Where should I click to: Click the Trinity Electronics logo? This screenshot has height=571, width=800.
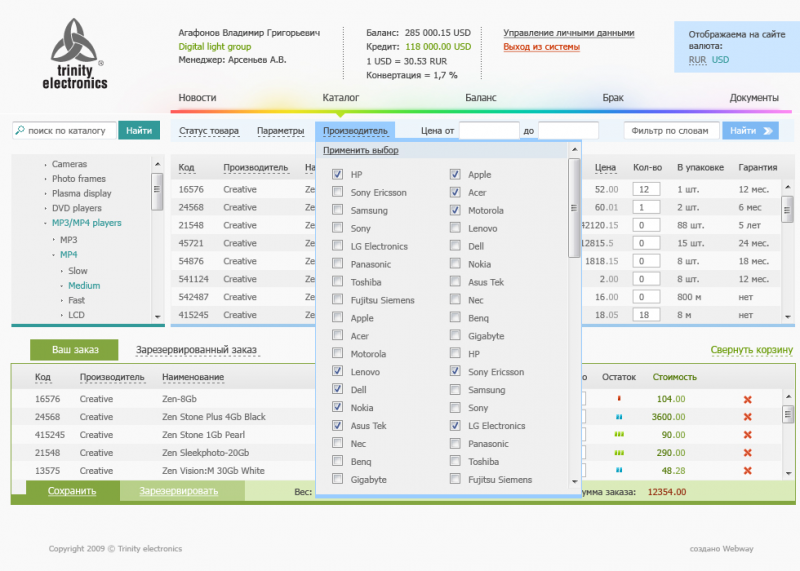(x=74, y=54)
